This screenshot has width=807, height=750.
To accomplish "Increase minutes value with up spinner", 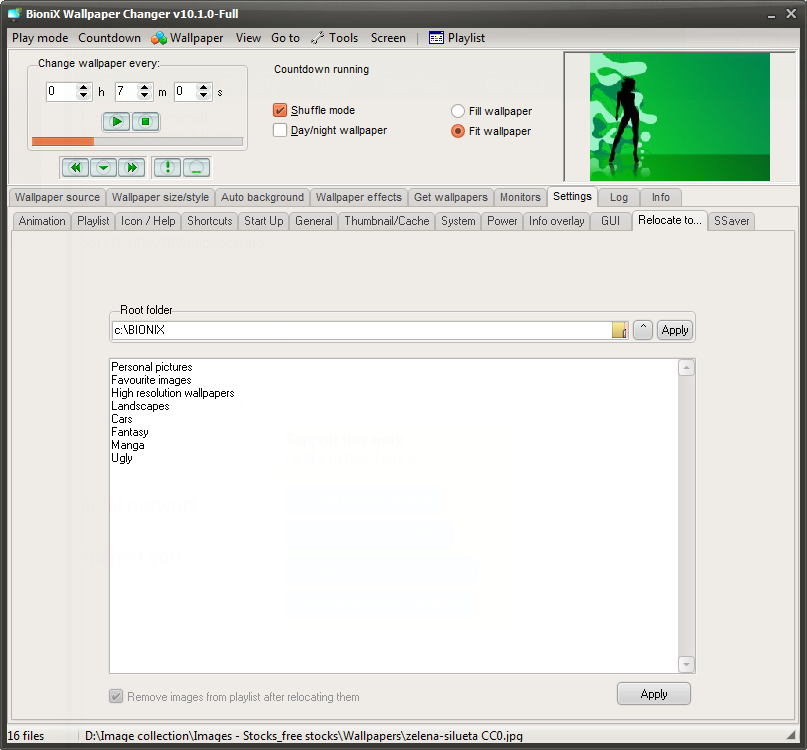I will click(145, 87).
